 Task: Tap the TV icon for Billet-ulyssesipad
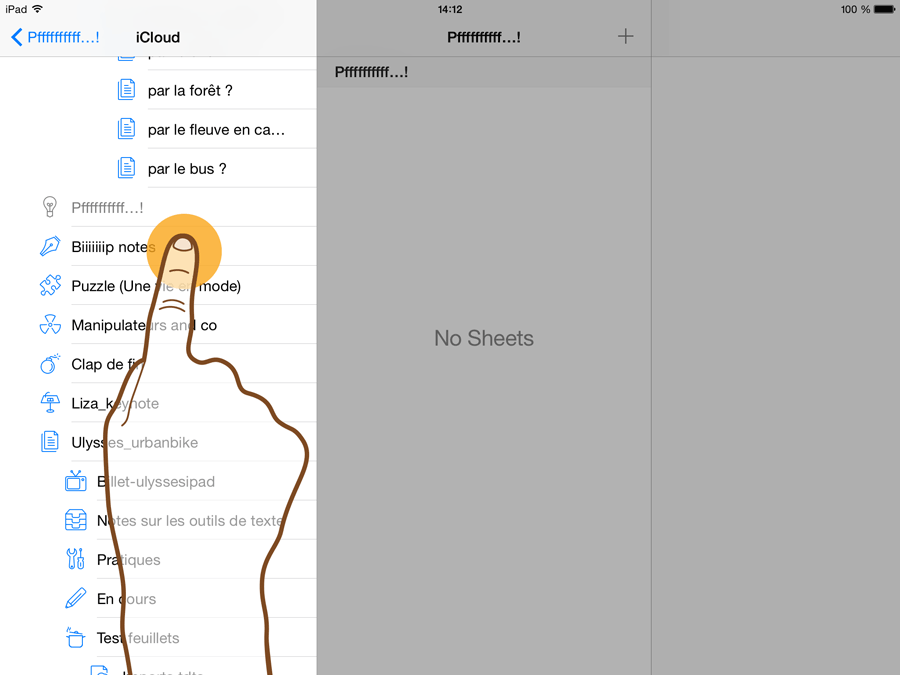pyautogui.click(x=76, y=480)
